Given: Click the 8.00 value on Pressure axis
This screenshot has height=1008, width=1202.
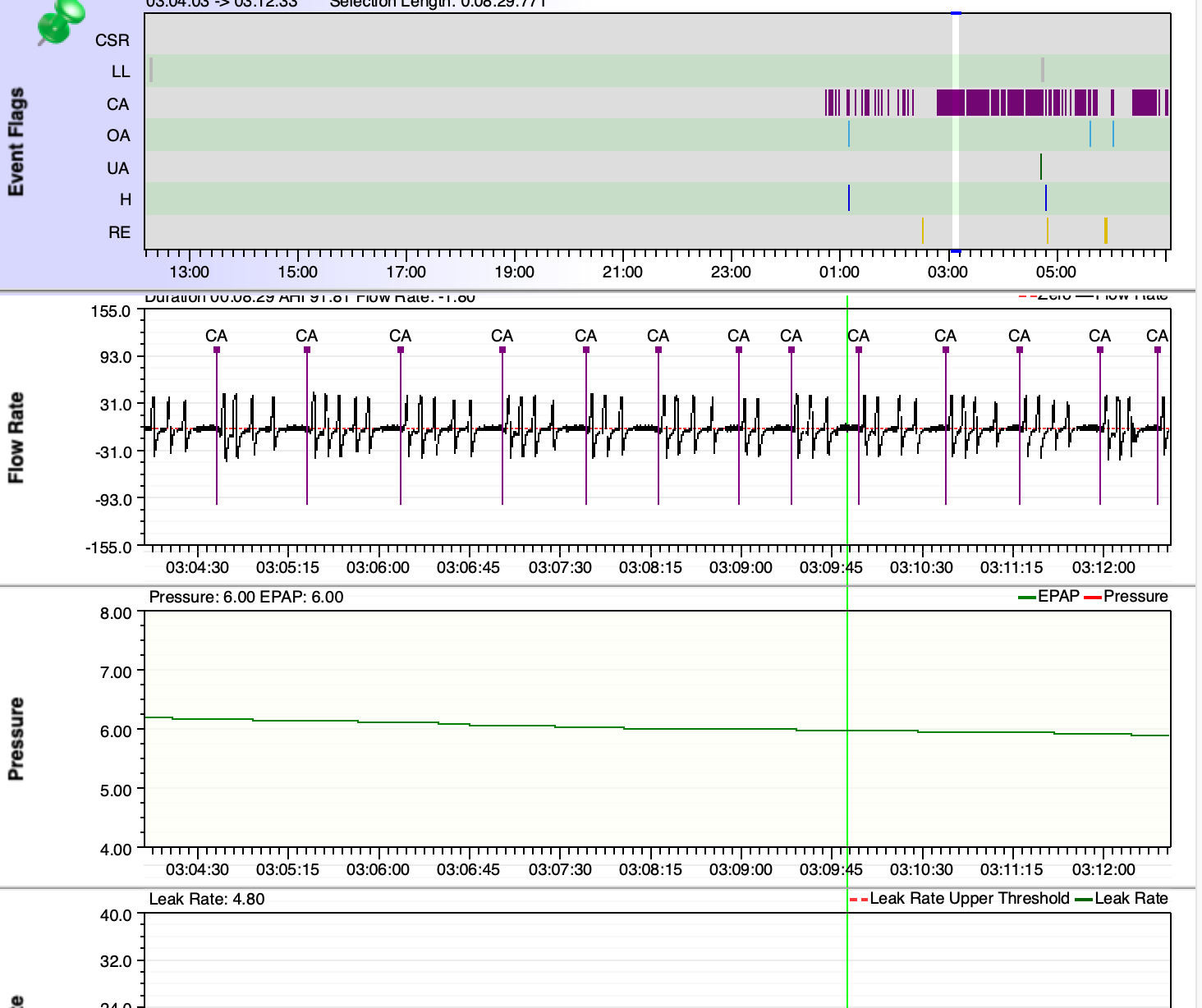Looking at the screenshot, I should pos(116,613).
